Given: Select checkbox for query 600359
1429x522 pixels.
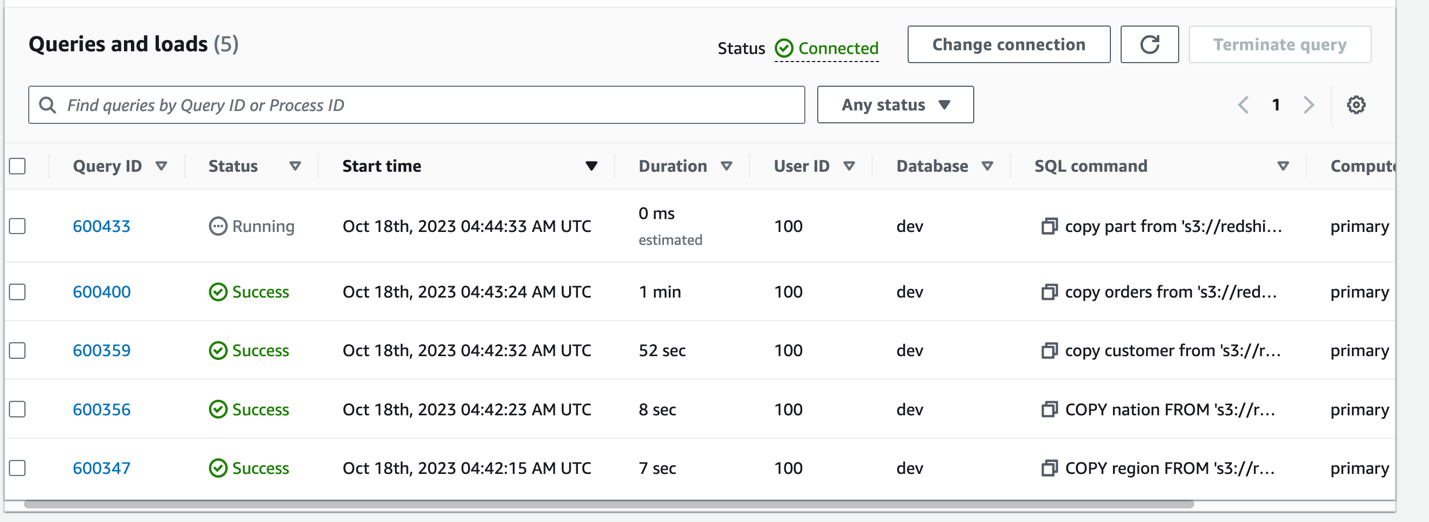Looking at the screenshot, I should tap(18, 351).
